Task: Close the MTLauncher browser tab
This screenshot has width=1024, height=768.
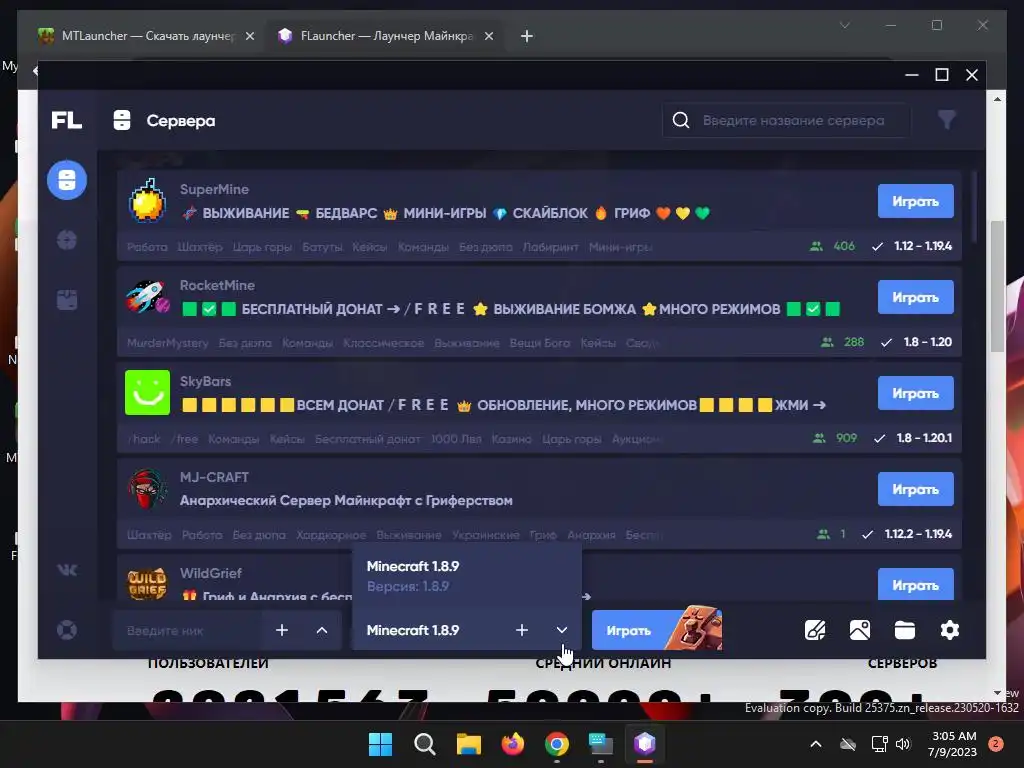Action: coord(249,36)
